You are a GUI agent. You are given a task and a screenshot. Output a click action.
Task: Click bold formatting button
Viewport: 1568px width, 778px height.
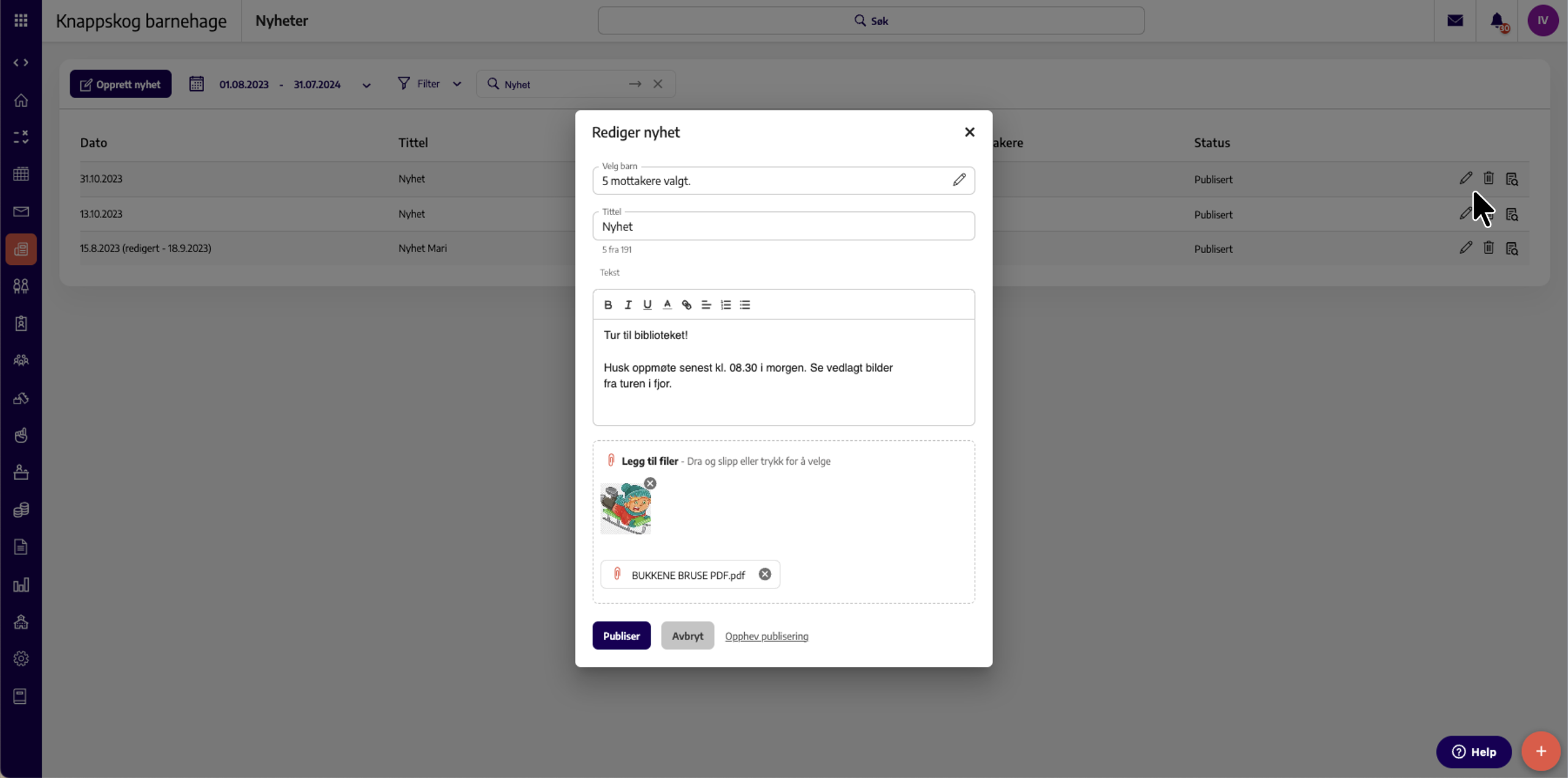click(x=608, y=305)
